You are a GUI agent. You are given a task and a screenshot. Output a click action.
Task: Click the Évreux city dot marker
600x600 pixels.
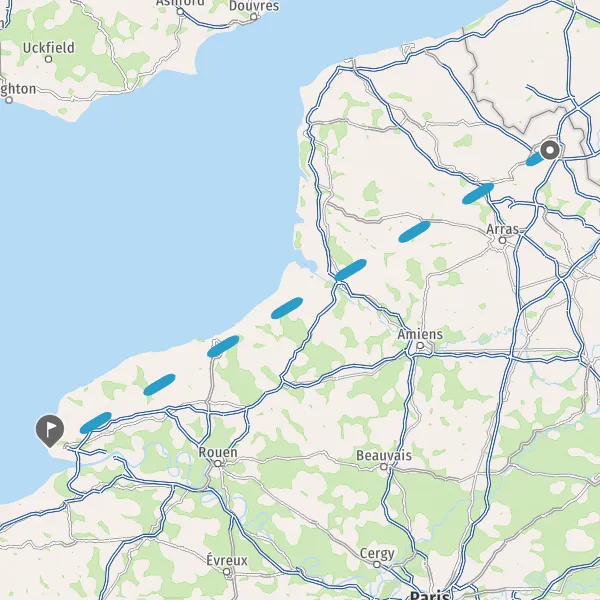(x=227, y=572)
